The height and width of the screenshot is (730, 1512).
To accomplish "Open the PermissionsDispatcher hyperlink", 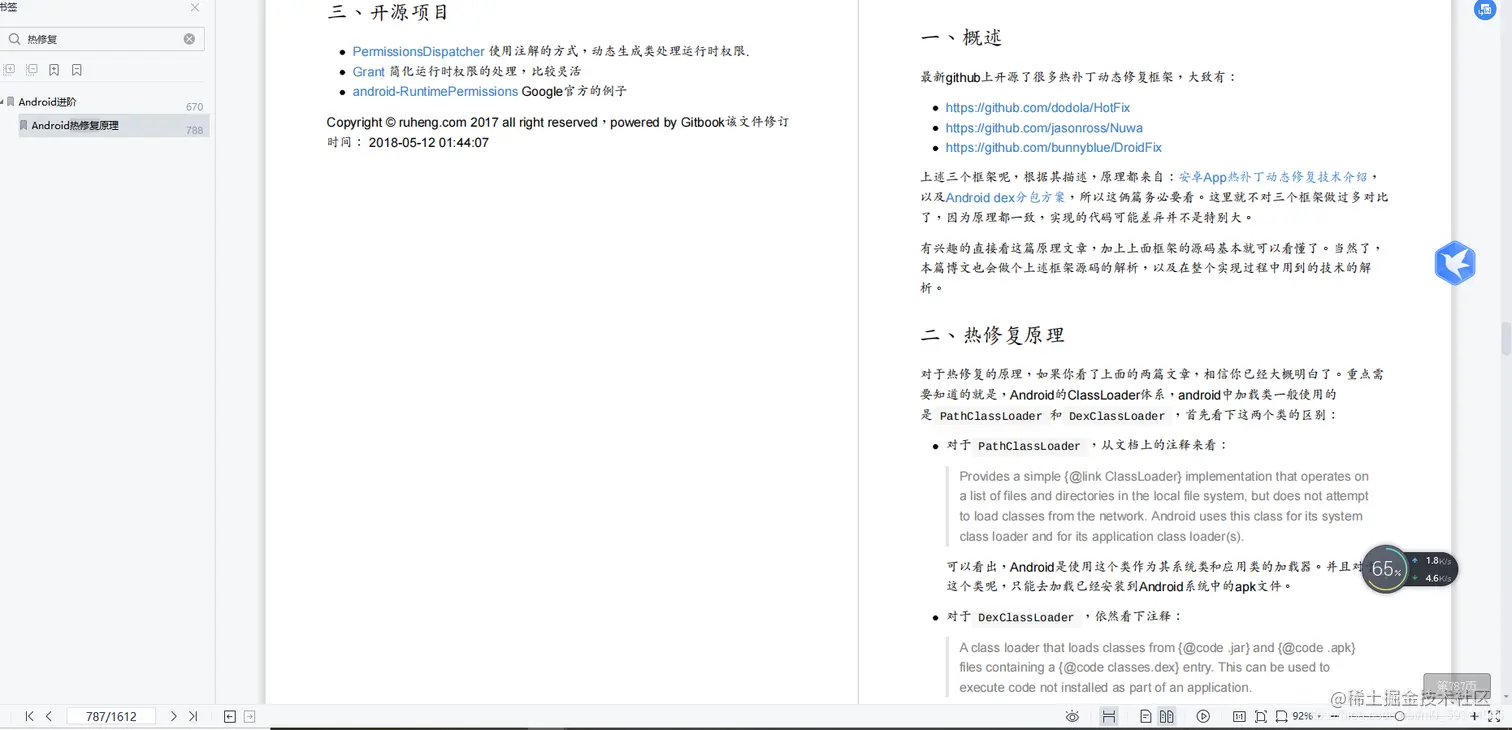I will 418,51.
